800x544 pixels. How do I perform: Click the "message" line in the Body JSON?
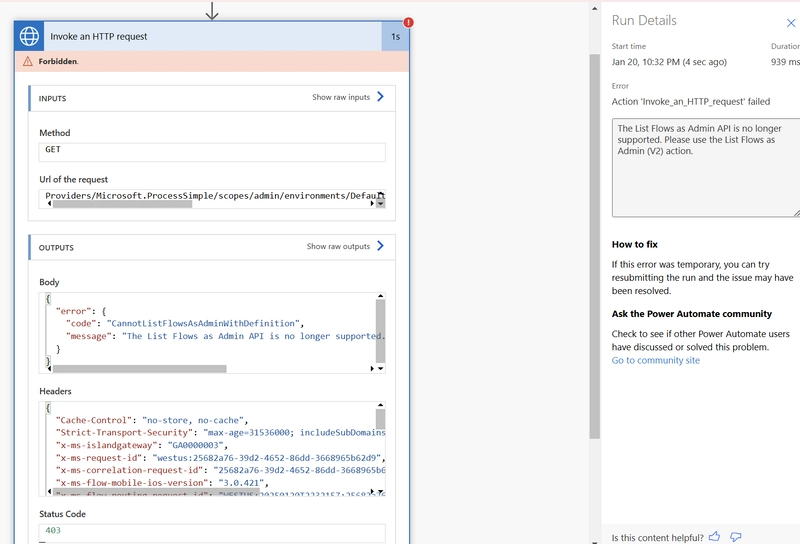225,336
